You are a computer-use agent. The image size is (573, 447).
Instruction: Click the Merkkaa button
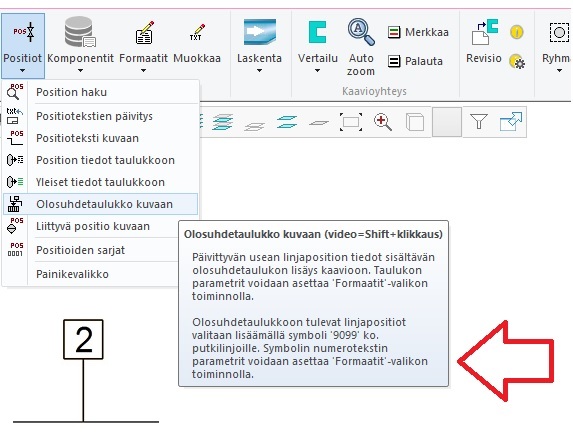click(418, 32)
